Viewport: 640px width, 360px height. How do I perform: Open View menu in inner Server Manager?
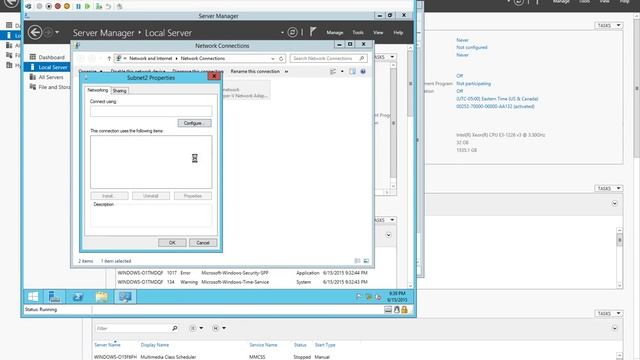tap(378, 33)
